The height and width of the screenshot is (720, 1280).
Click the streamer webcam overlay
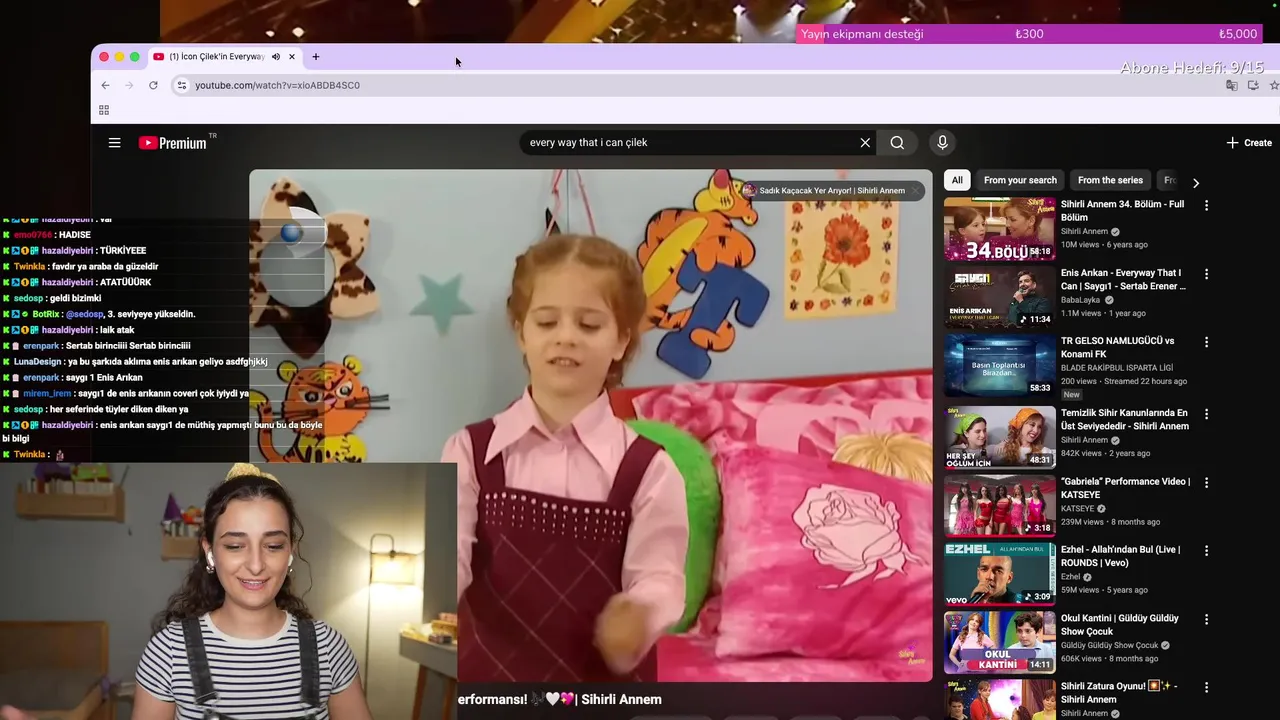click(x=228, y=591)
